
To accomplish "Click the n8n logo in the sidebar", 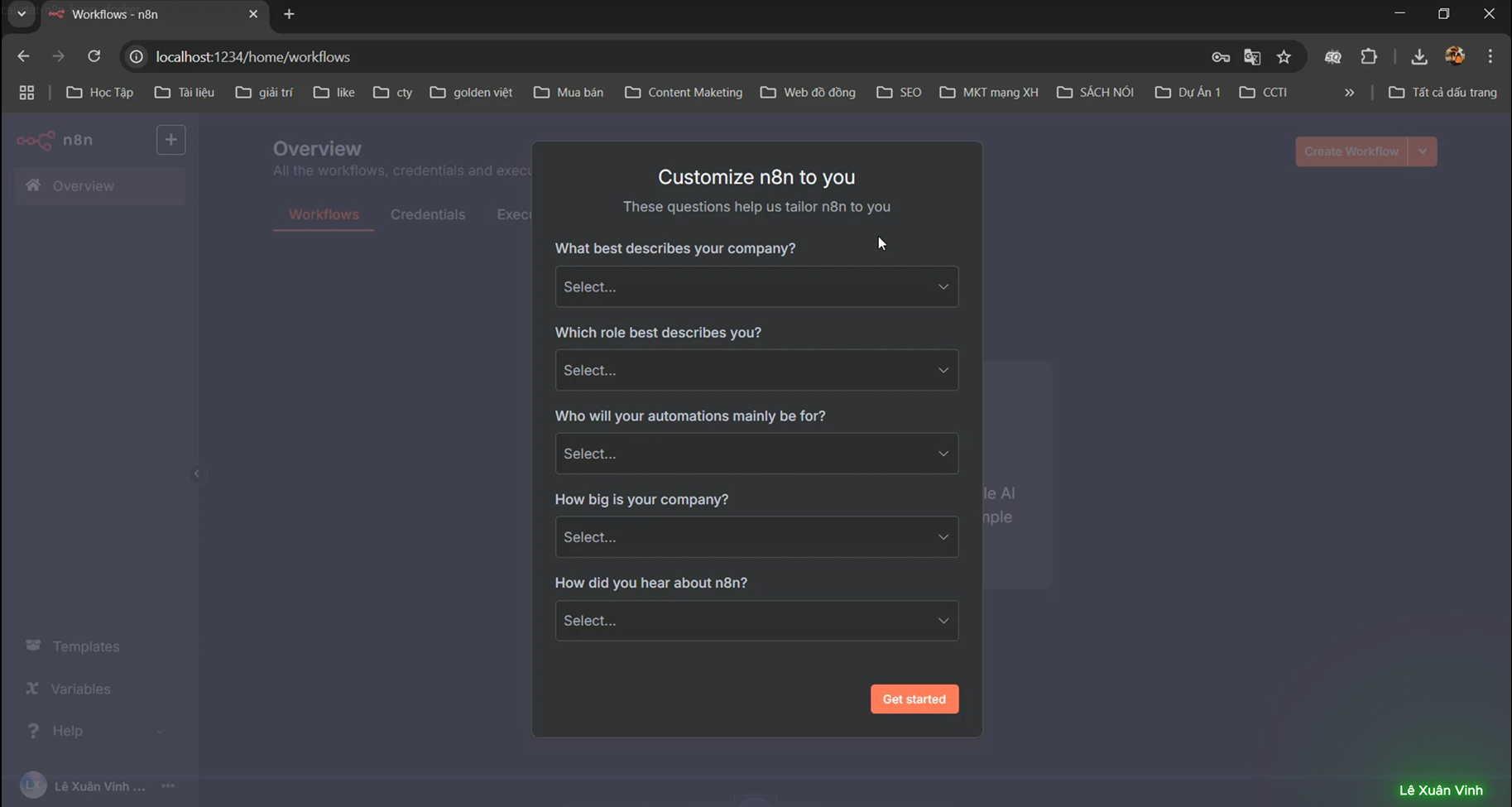I will point(55,140).
